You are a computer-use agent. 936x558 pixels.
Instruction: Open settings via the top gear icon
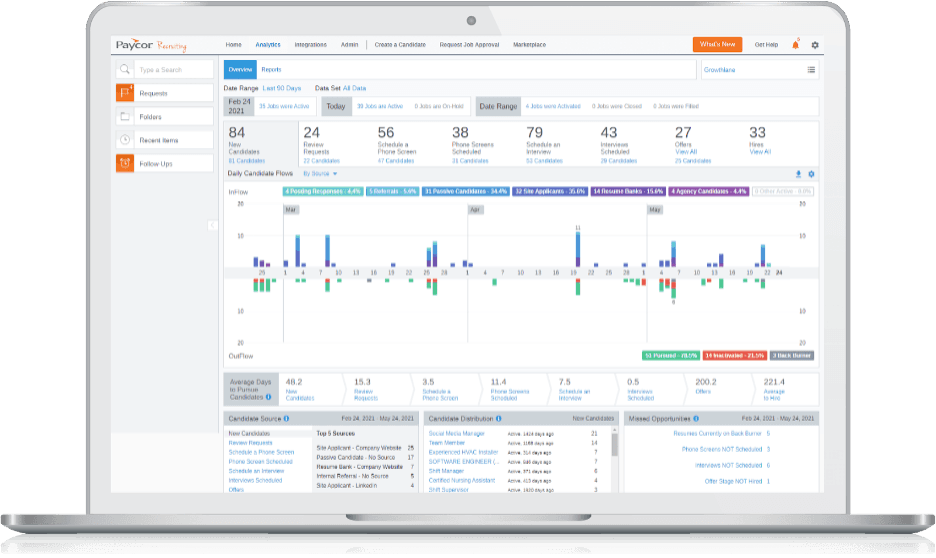point(815,45)
